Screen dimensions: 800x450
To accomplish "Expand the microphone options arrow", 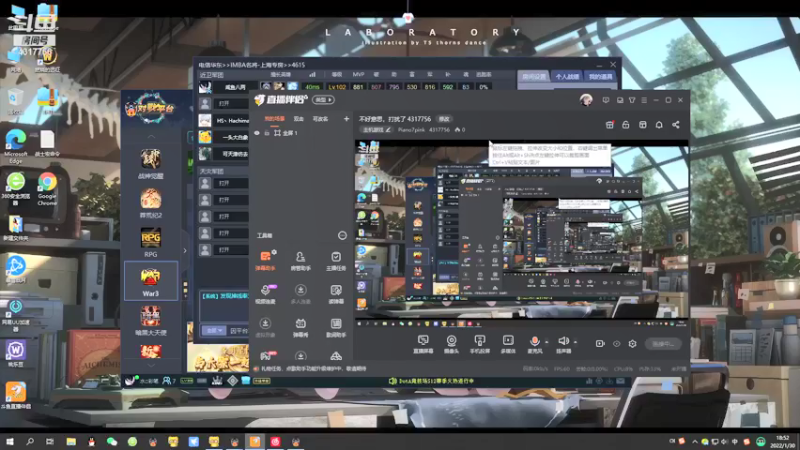I will [546, 342].
